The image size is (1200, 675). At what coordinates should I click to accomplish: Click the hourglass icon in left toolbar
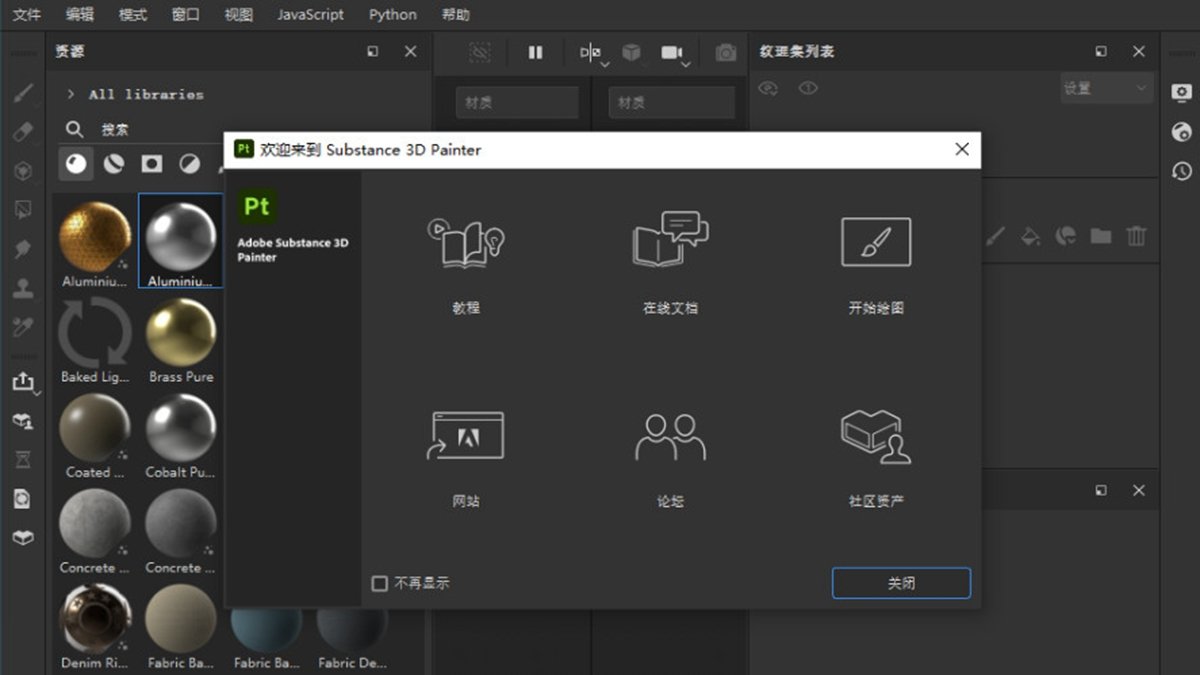pos(23,460)
